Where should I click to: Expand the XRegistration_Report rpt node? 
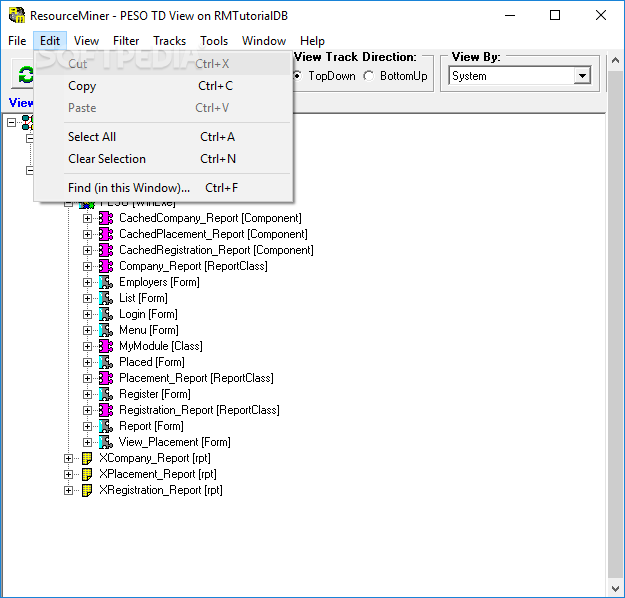click(68, 490)
